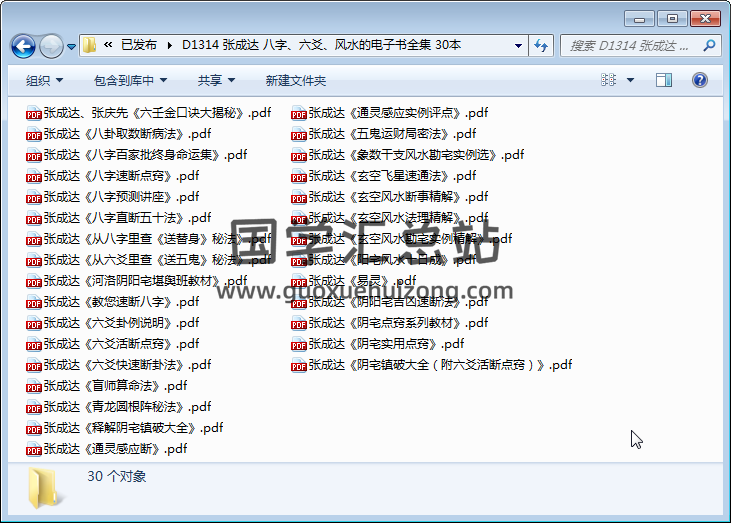
Task: Click the search box 搜索 D1314
Action: (x=641, y=46)
